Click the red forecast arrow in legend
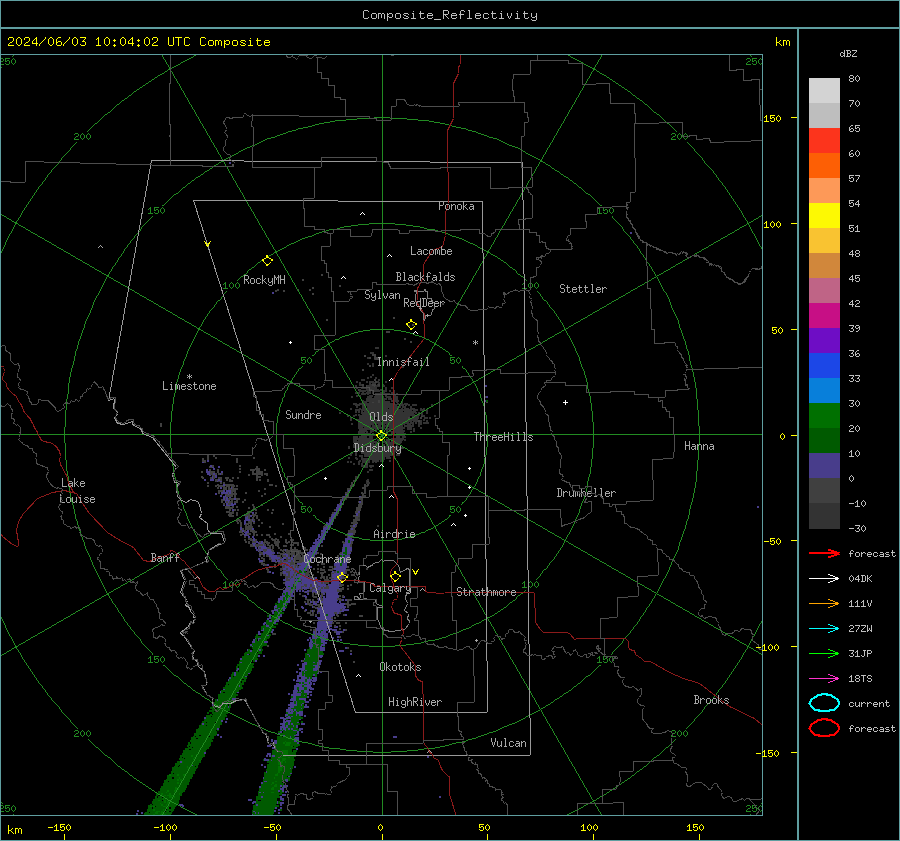The height and width of the screenshot is (841, 900). click(x=824, y=553)
